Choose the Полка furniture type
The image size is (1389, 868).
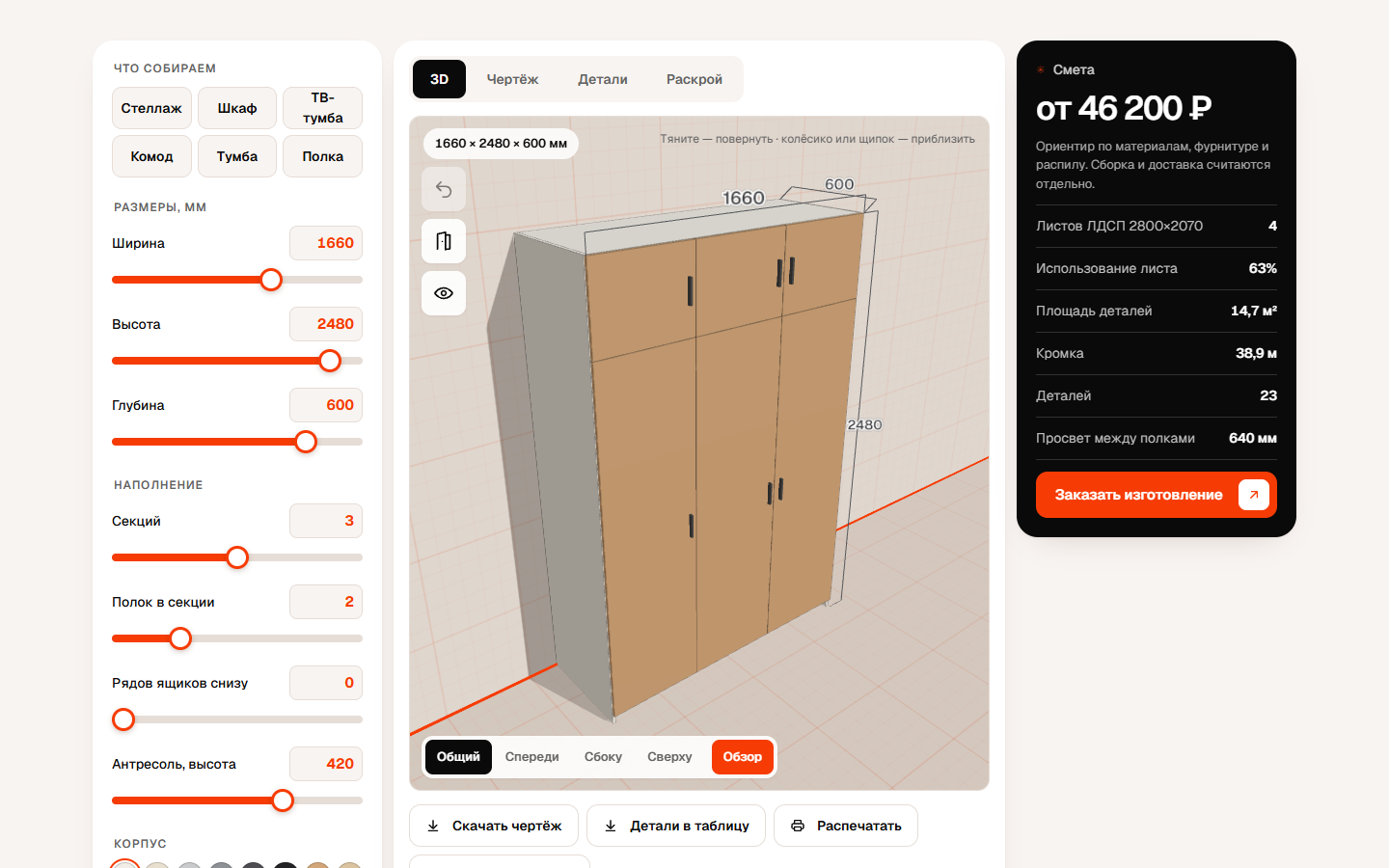pyautogui.click(x=322, y=156)
